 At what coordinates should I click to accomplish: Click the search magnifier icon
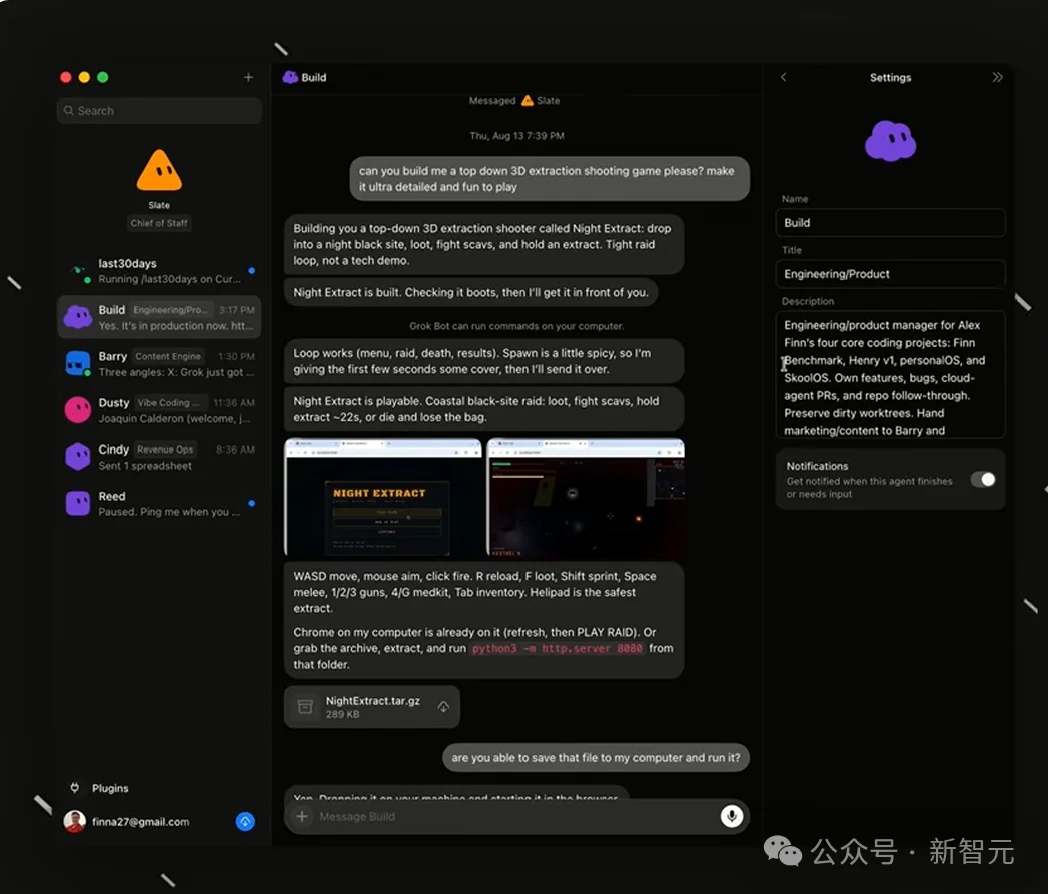point(69,110)
